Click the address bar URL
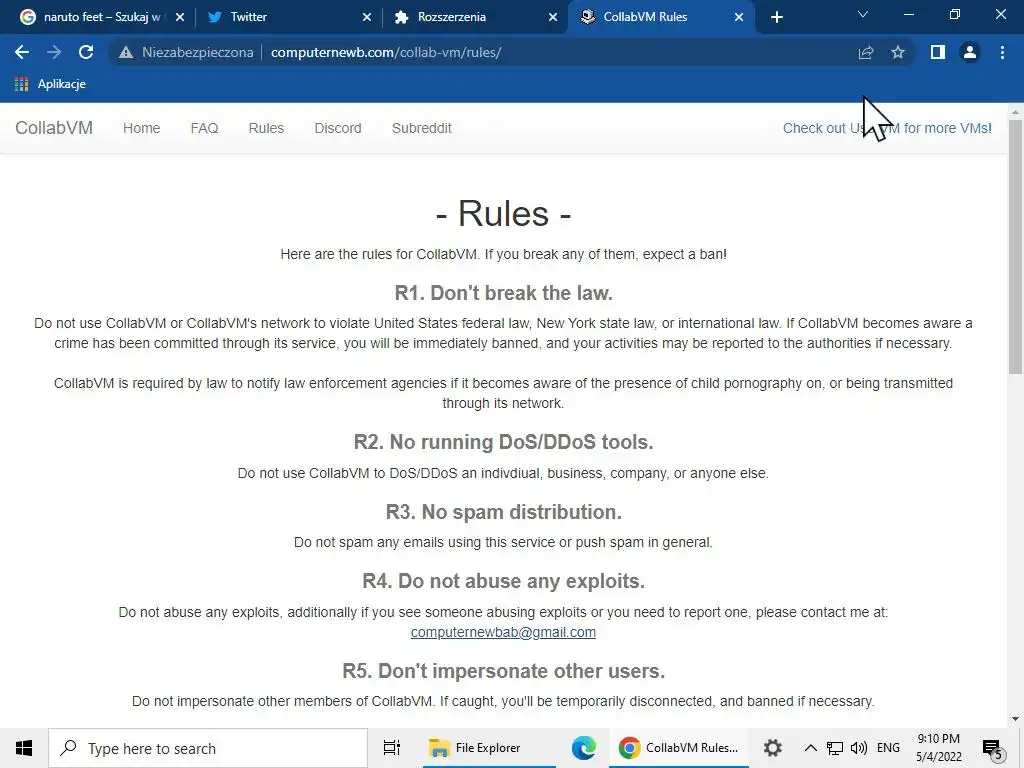 click(386, 52)
